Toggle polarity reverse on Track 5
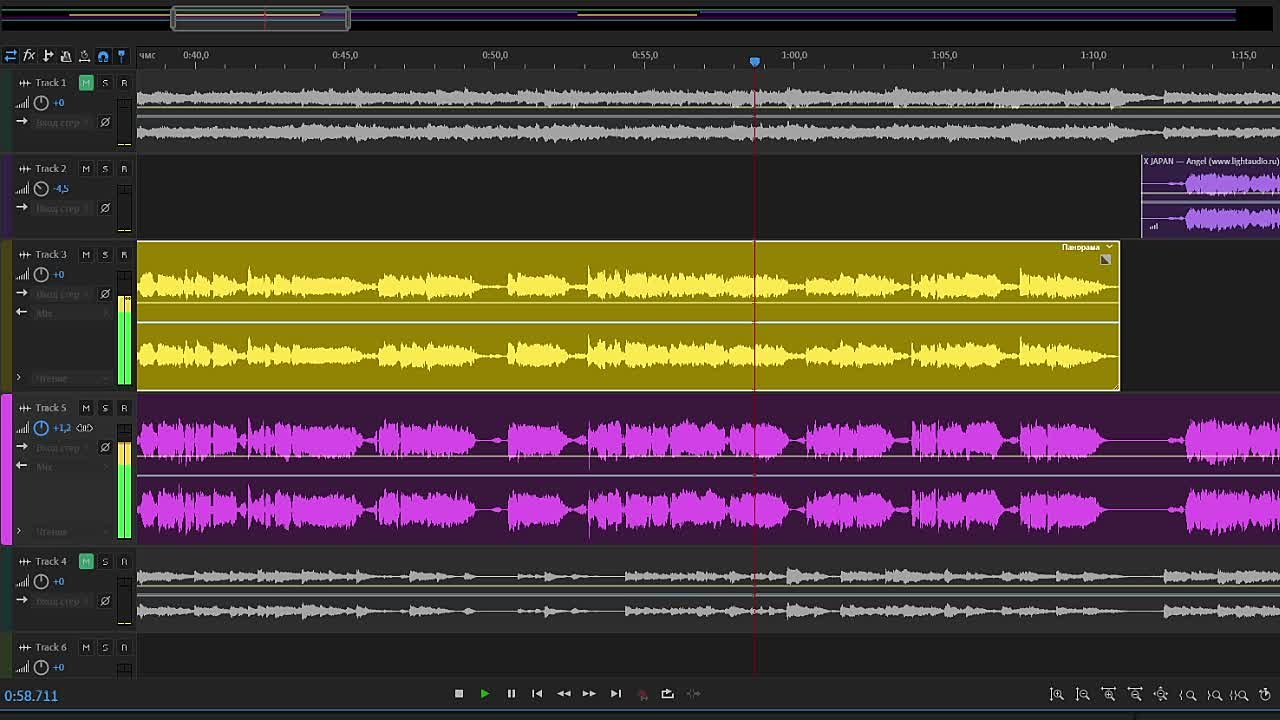This screenshot has height=720, width=1280. (x=105, y=447)
